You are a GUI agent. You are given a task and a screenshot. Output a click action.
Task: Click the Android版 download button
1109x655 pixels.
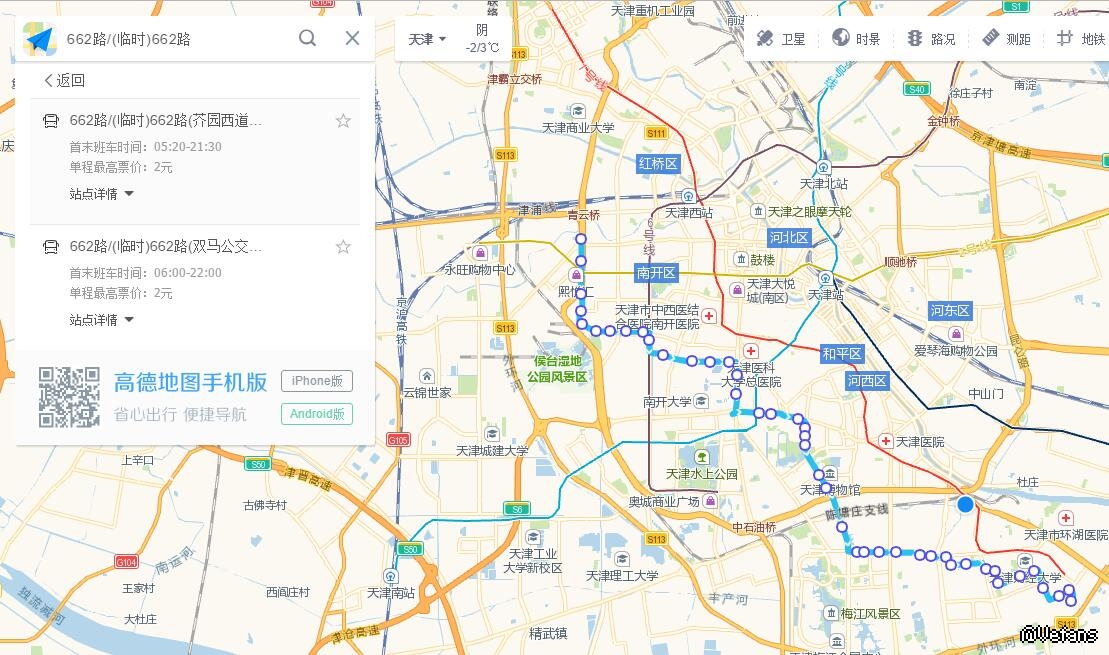pyautogui.click(x=317, y=414)
